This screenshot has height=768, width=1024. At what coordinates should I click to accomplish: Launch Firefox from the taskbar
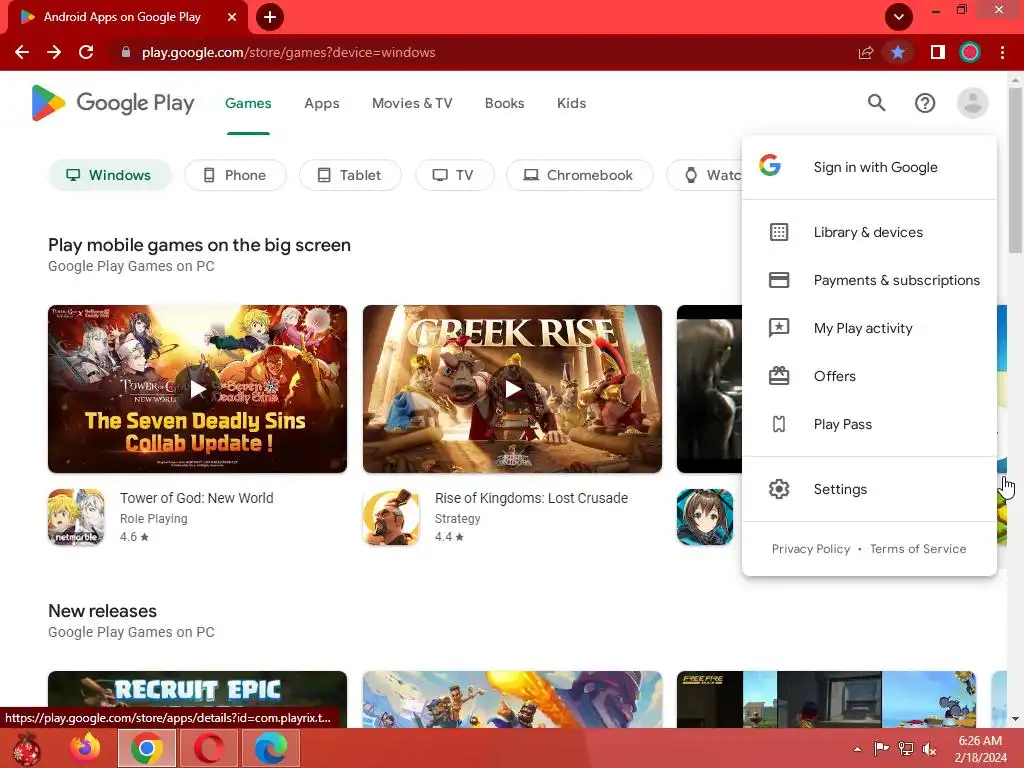point(86,748)
